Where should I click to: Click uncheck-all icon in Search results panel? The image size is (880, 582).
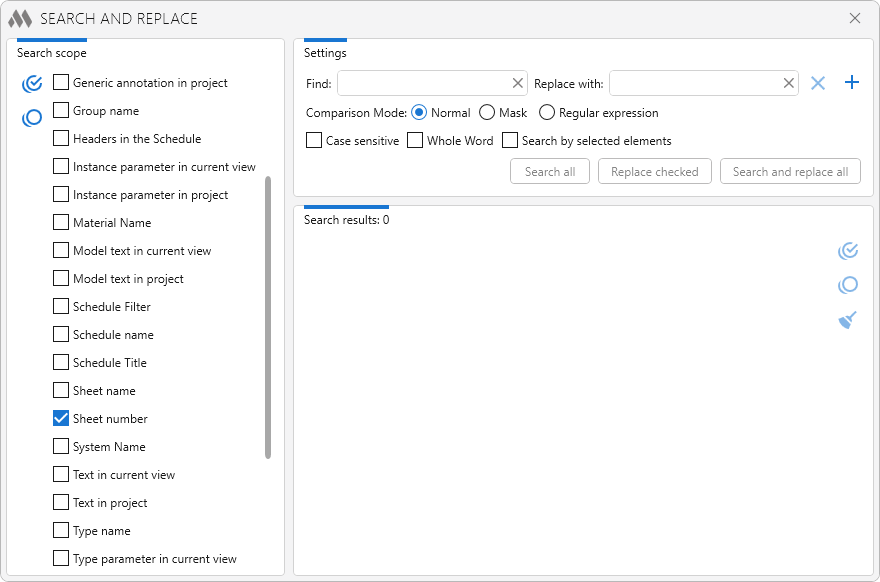point(848,286)
